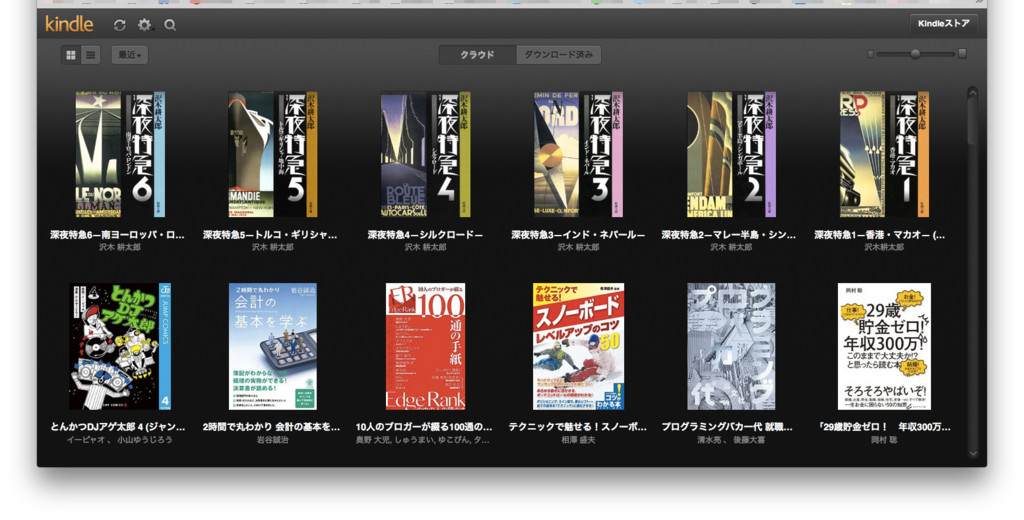Viewport: 1024px width, 520px height.
Task: Click title とんかつDJアゲ太郎 4 (ジャン…
Action: (118, 427)
